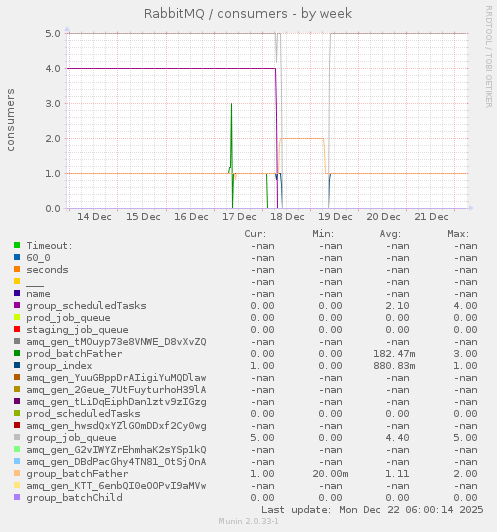The image size is (497, 532).
Task: Click group_scheduledTasks average value 2.10
Action: click(397, 306)
